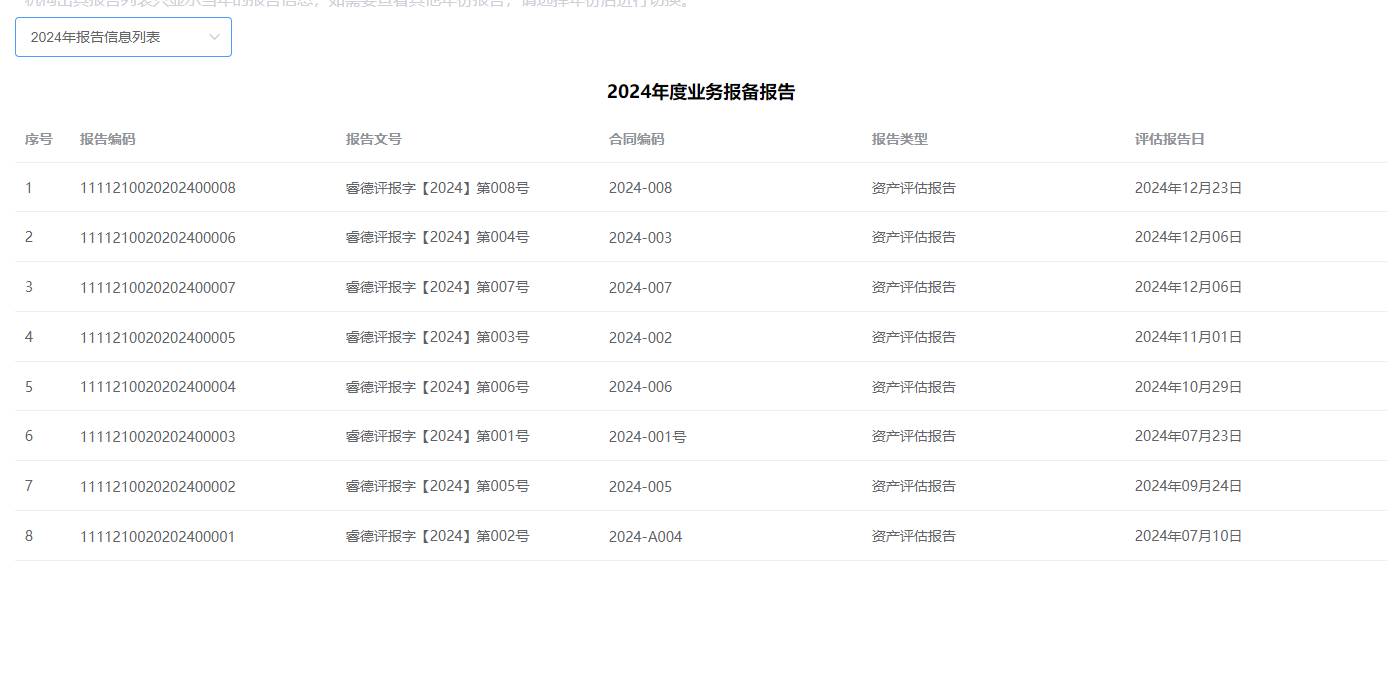This screenshot has height=694, width=1392.
Task: Click the 2024年度业务报备报告 table title
Action: point(700,92)
